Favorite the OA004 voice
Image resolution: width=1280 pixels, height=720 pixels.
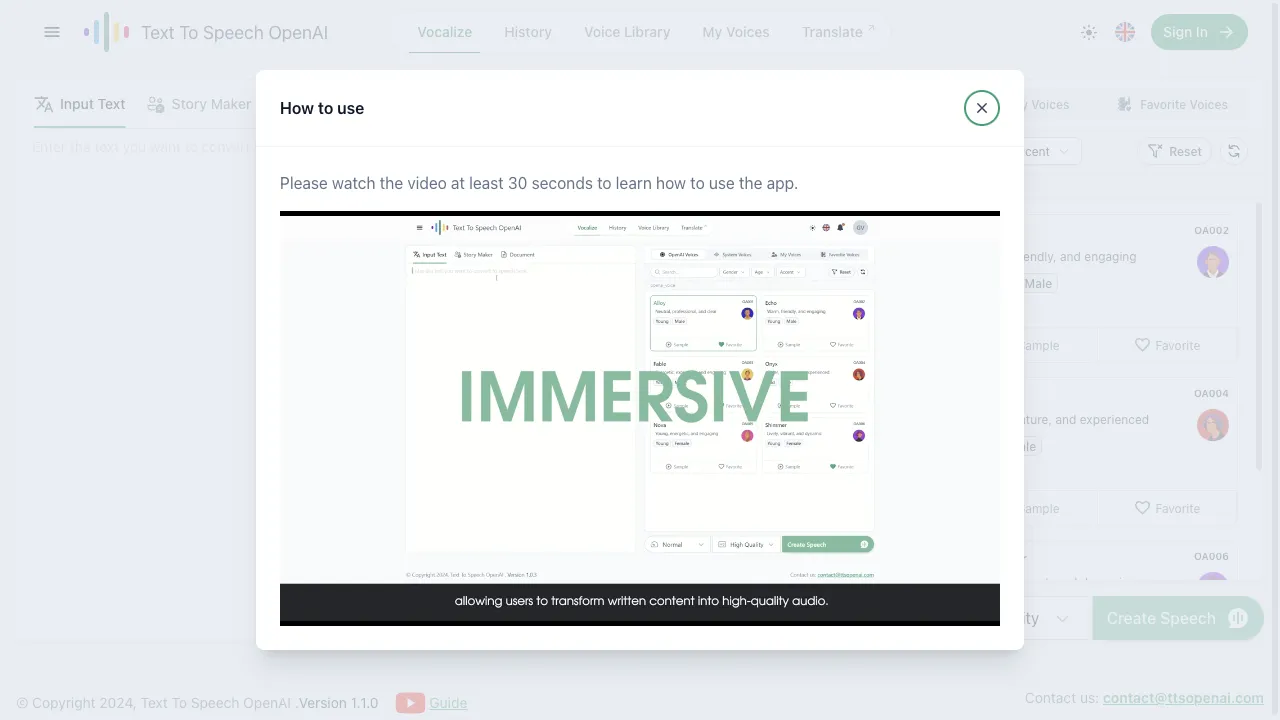(x=1167, y=508)
